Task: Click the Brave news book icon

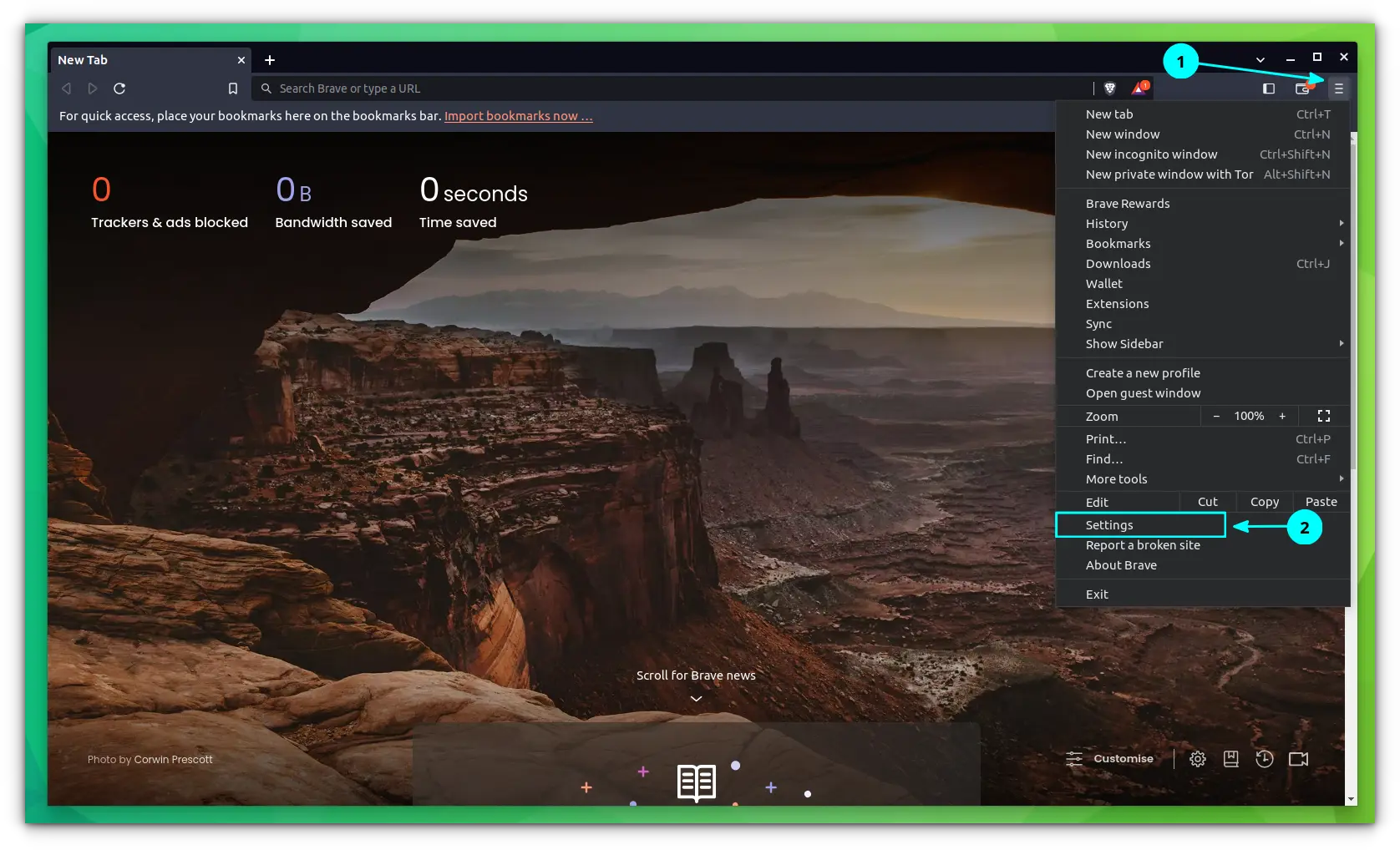Action: tap(697, 782)
